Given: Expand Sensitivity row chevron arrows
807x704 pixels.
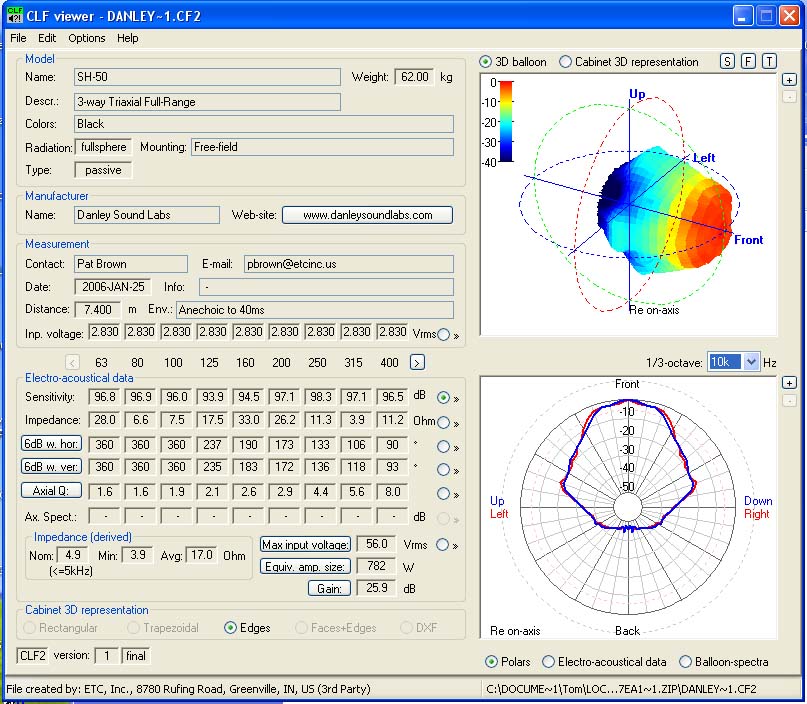Looking at the screenshot, I should tap(456, 398).
